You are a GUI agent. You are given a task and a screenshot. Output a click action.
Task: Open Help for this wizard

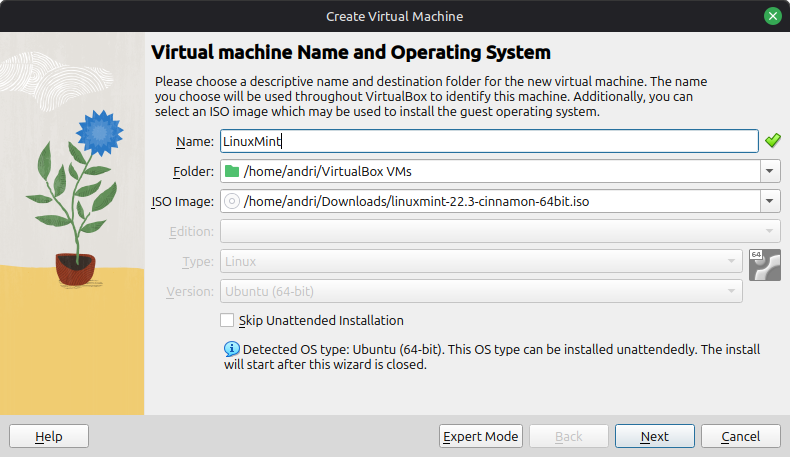click(x=49, y=436)
